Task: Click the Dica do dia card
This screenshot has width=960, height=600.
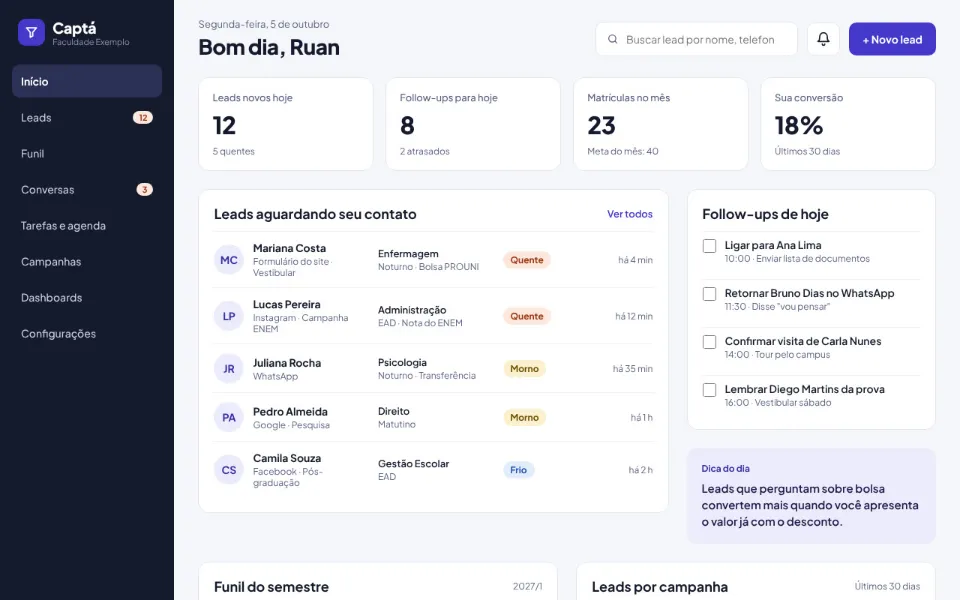Action: [x=811, y=496]
